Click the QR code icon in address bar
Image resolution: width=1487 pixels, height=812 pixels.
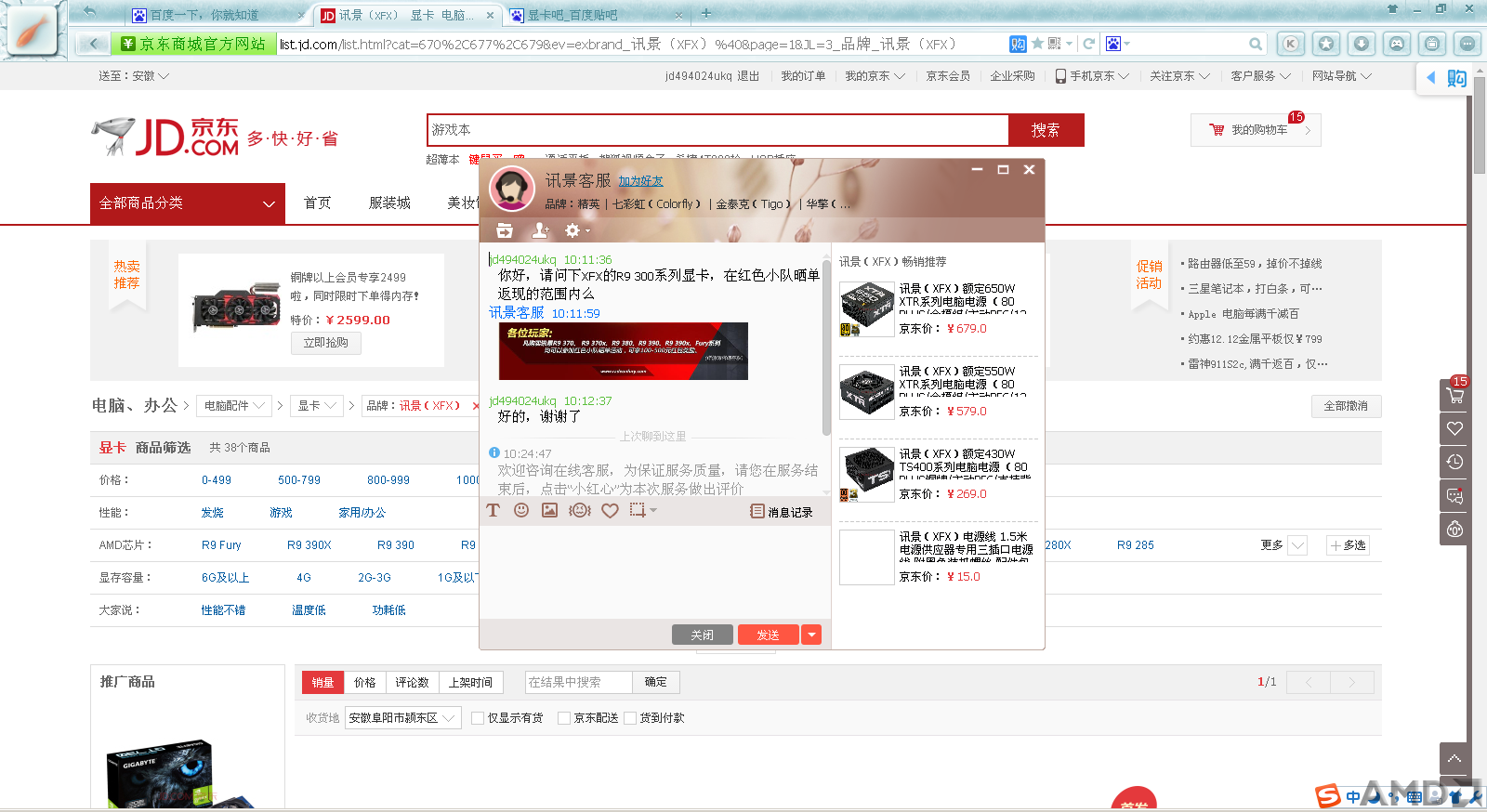coord(1054,44)
